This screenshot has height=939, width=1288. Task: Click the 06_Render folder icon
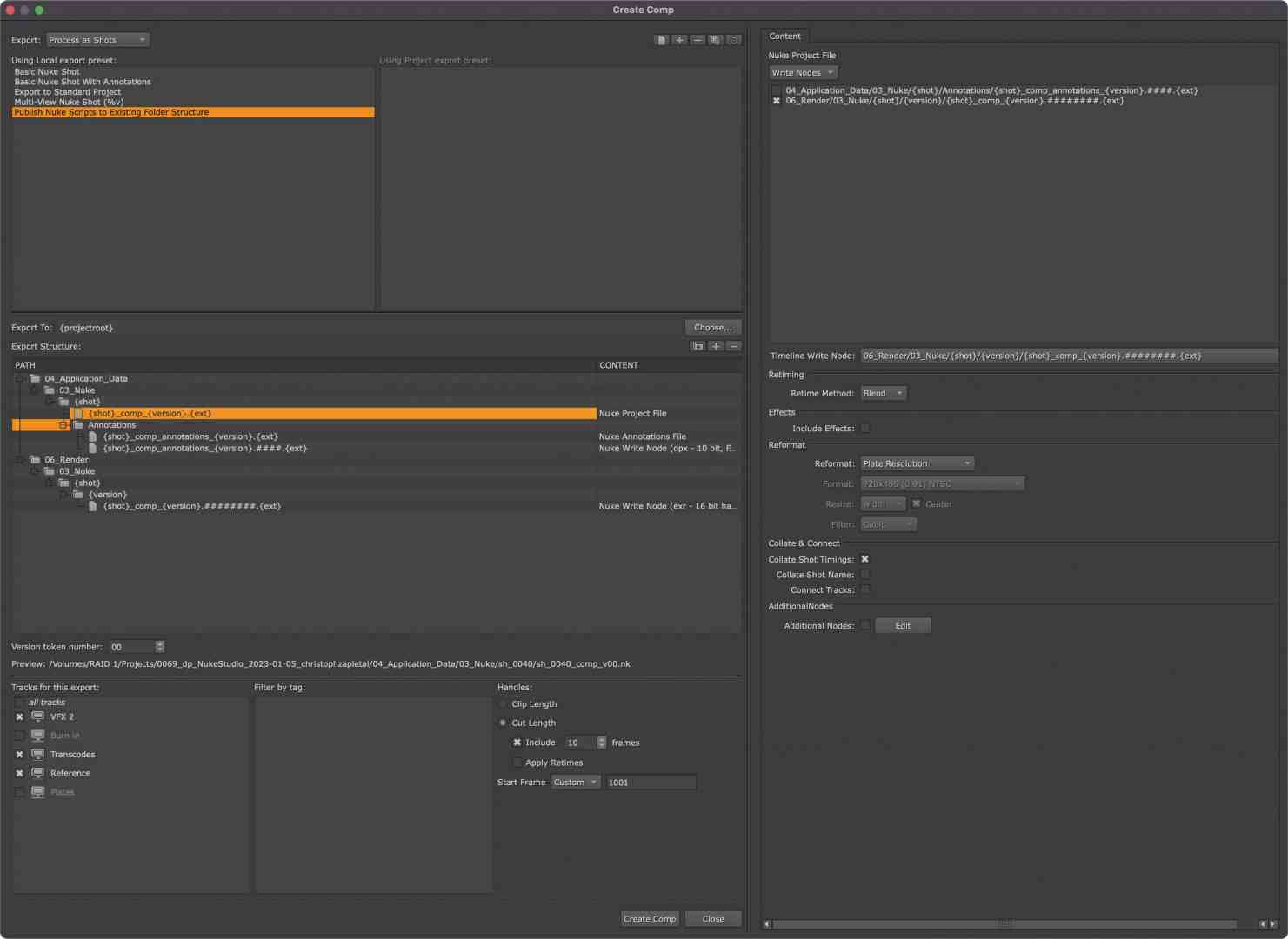click(35, 459)
